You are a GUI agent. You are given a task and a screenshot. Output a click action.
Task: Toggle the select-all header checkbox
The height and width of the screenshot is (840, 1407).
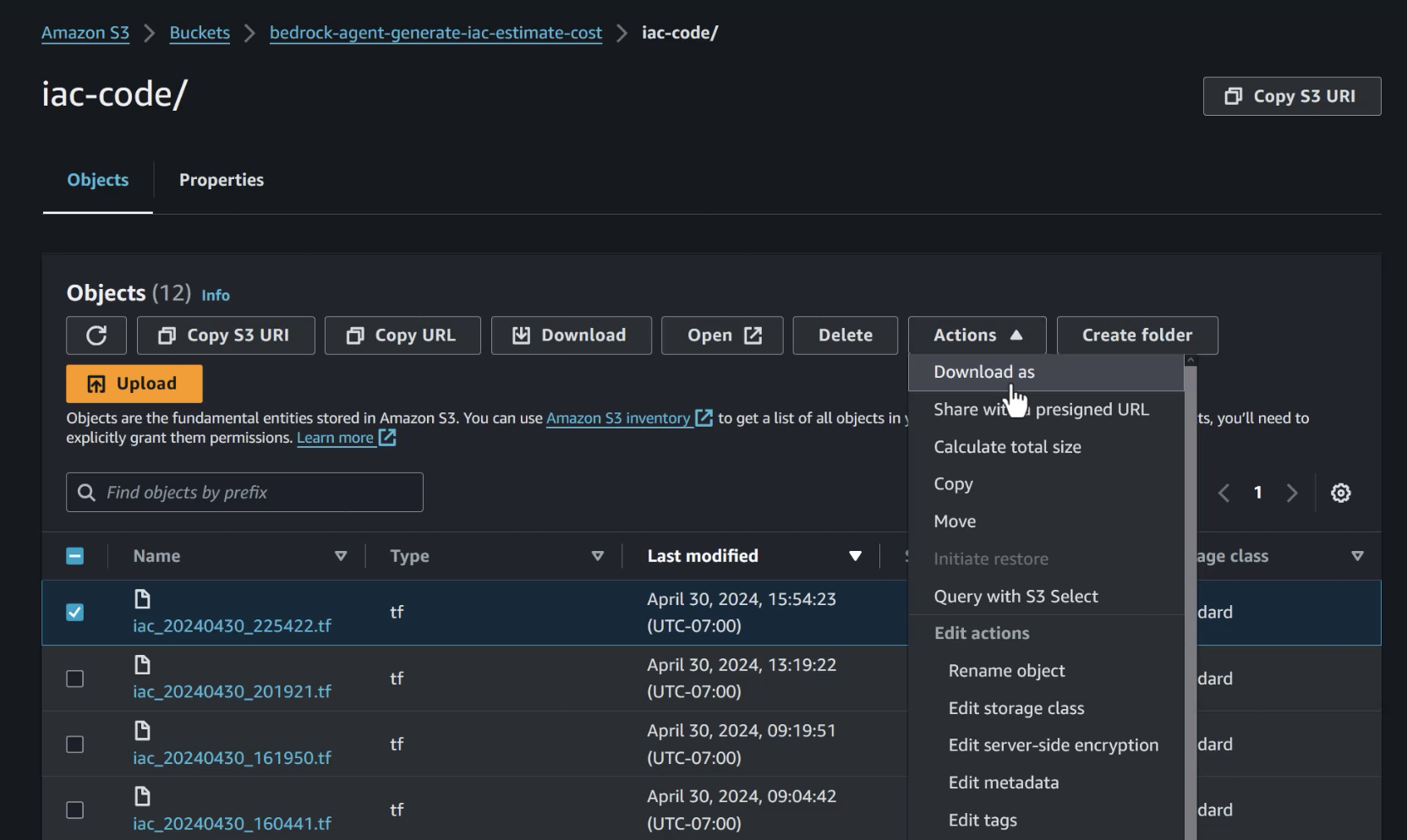tap(75, 556)
